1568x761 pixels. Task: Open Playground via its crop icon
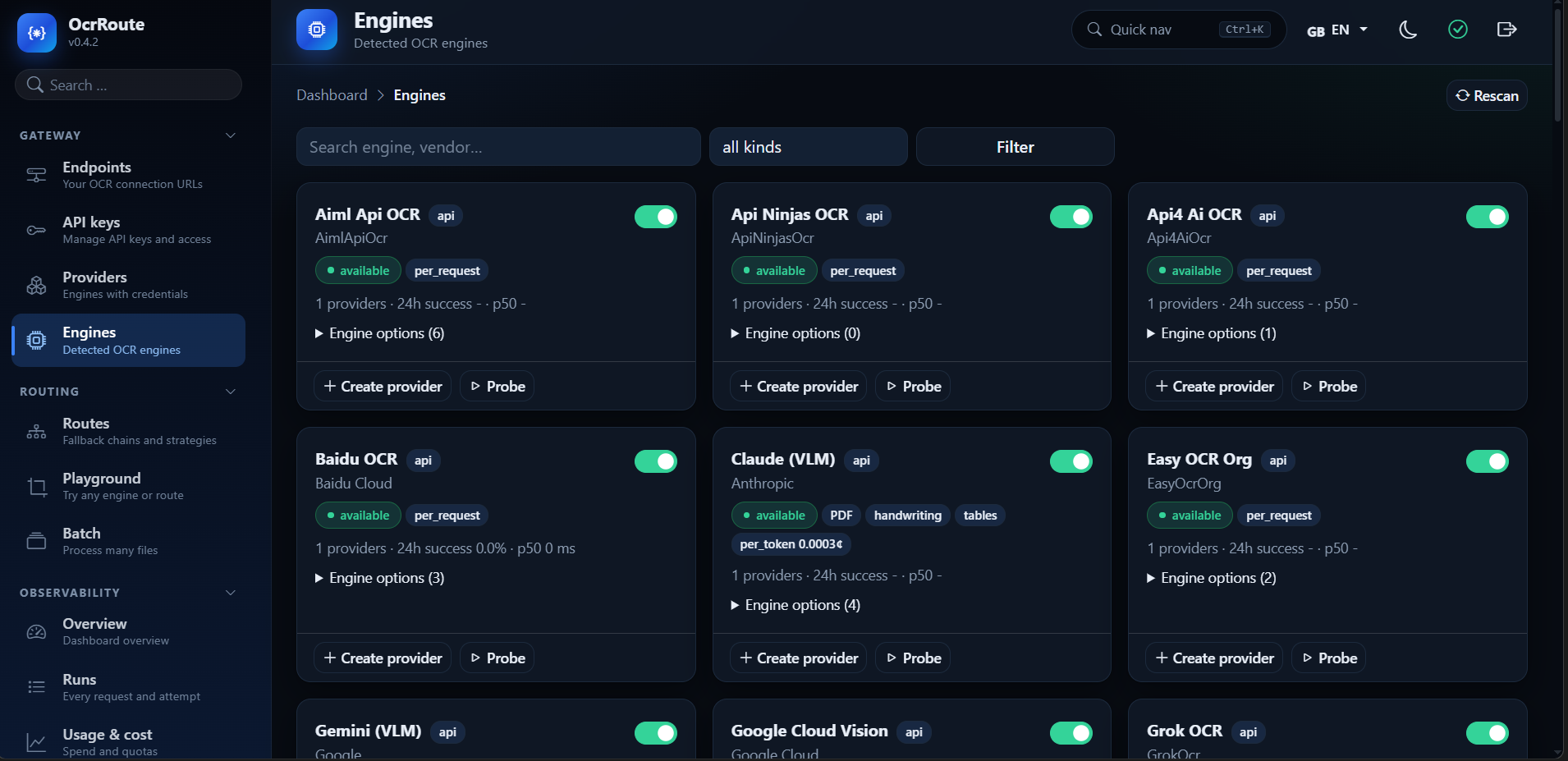(36, 487)
